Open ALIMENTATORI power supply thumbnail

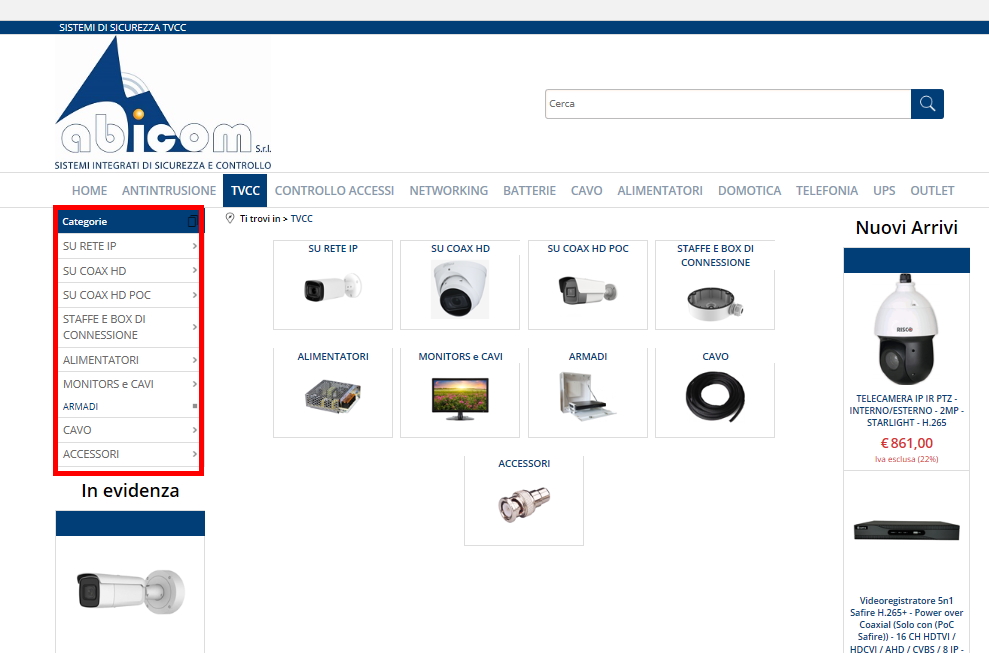332,396
